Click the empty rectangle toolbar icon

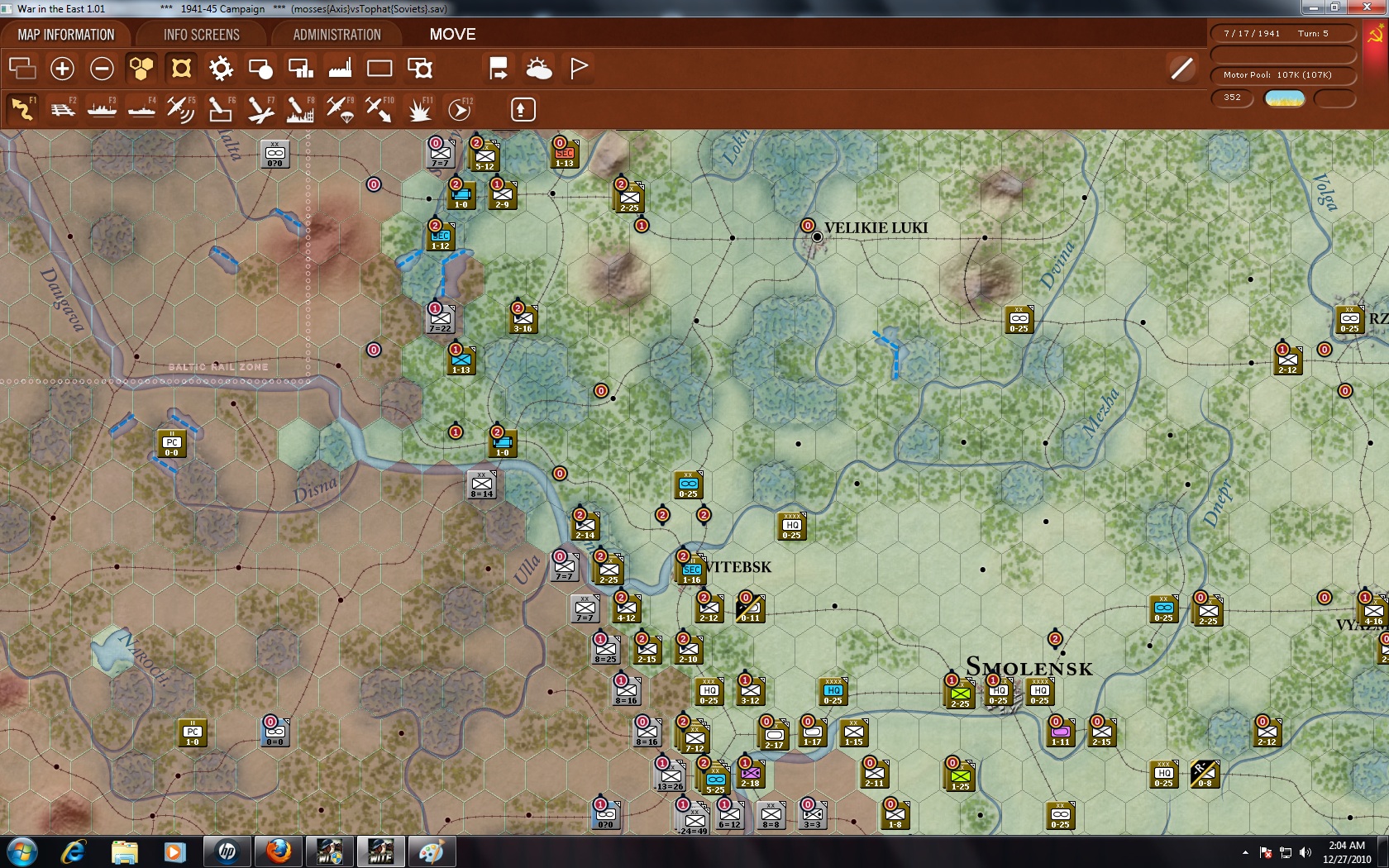pyautogui.click(x=379, y=69)
